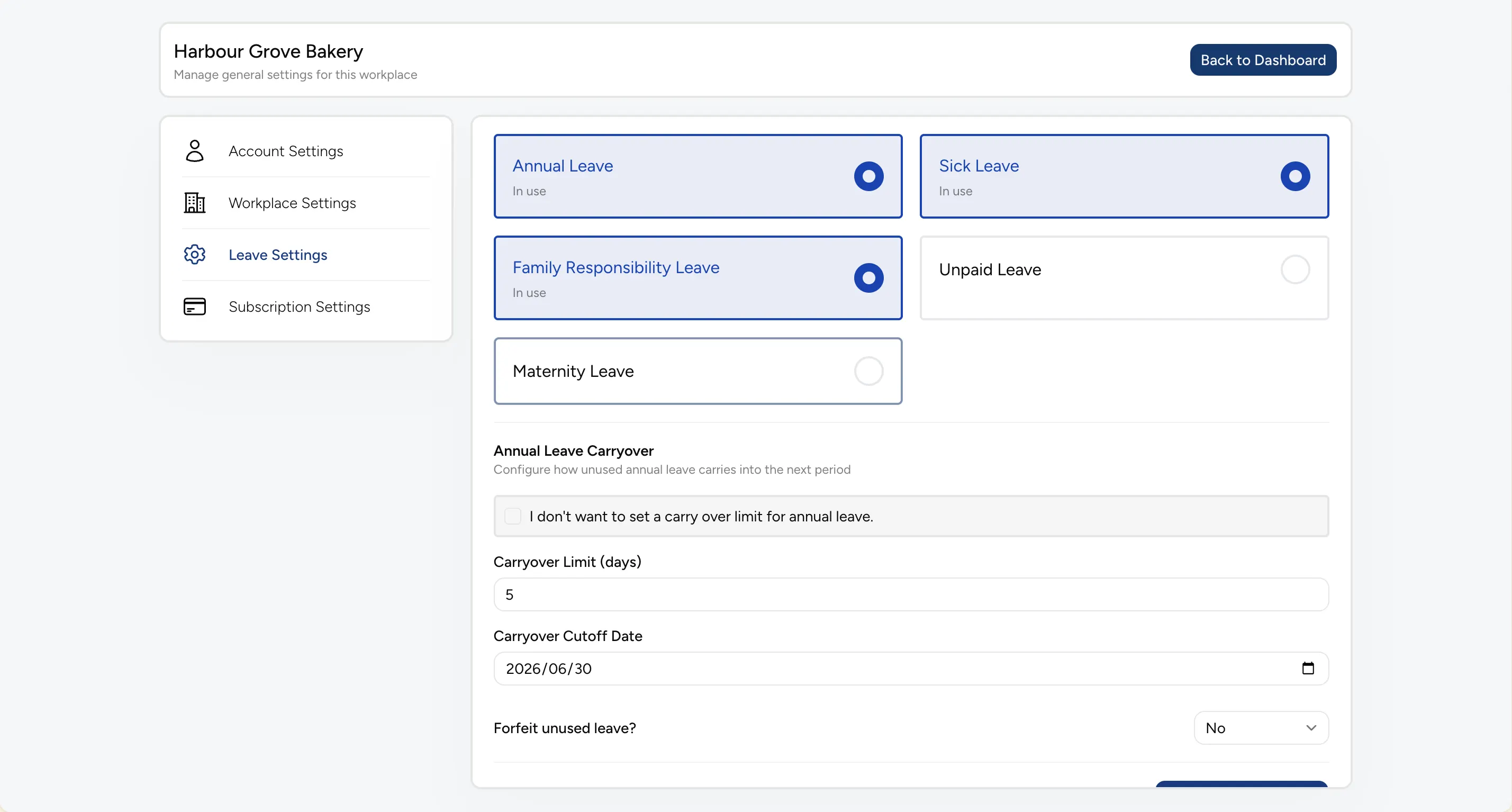Focus the Carryover Cutoff Date field

[x=911, y=668]
